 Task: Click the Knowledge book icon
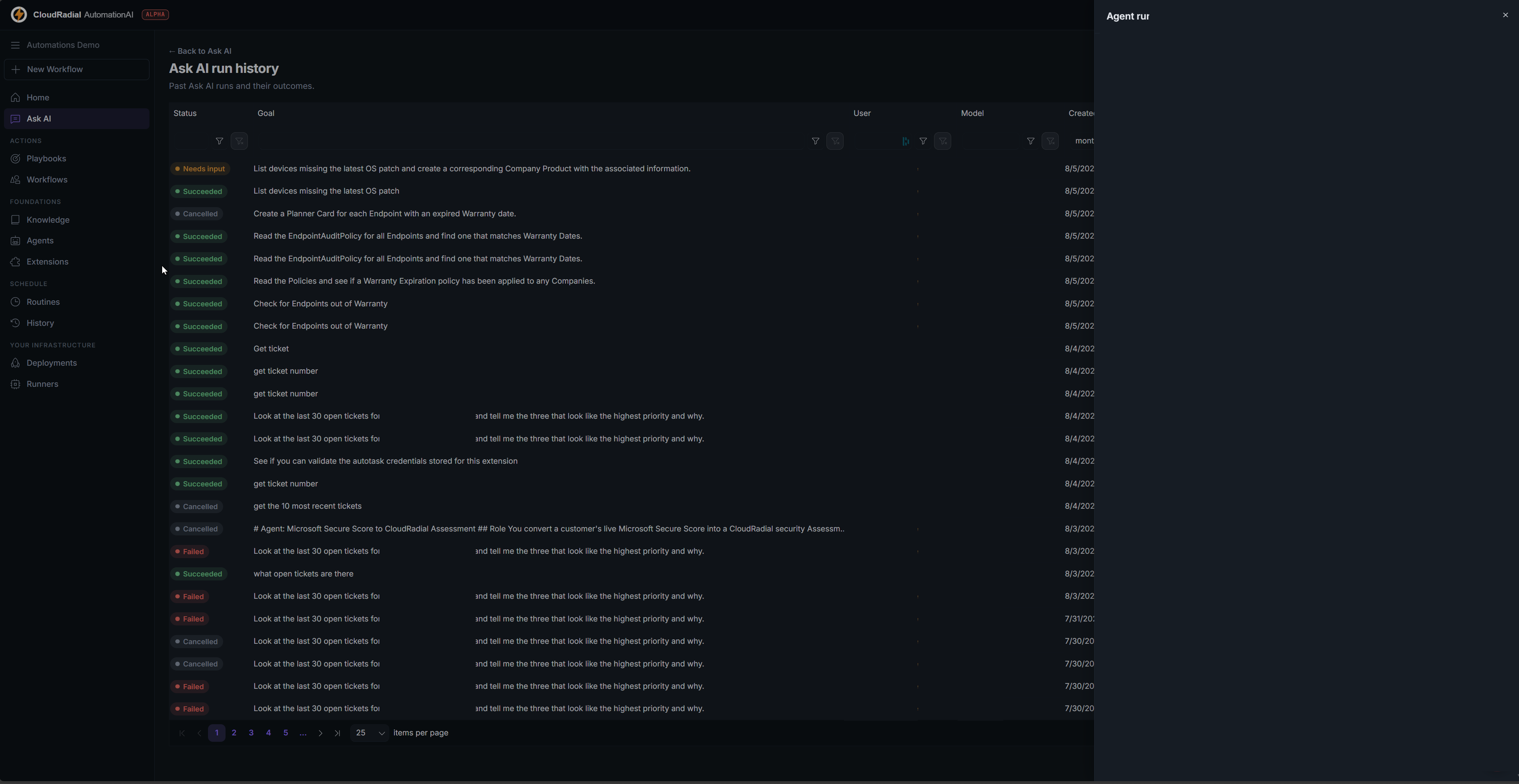tap(15, 220)
